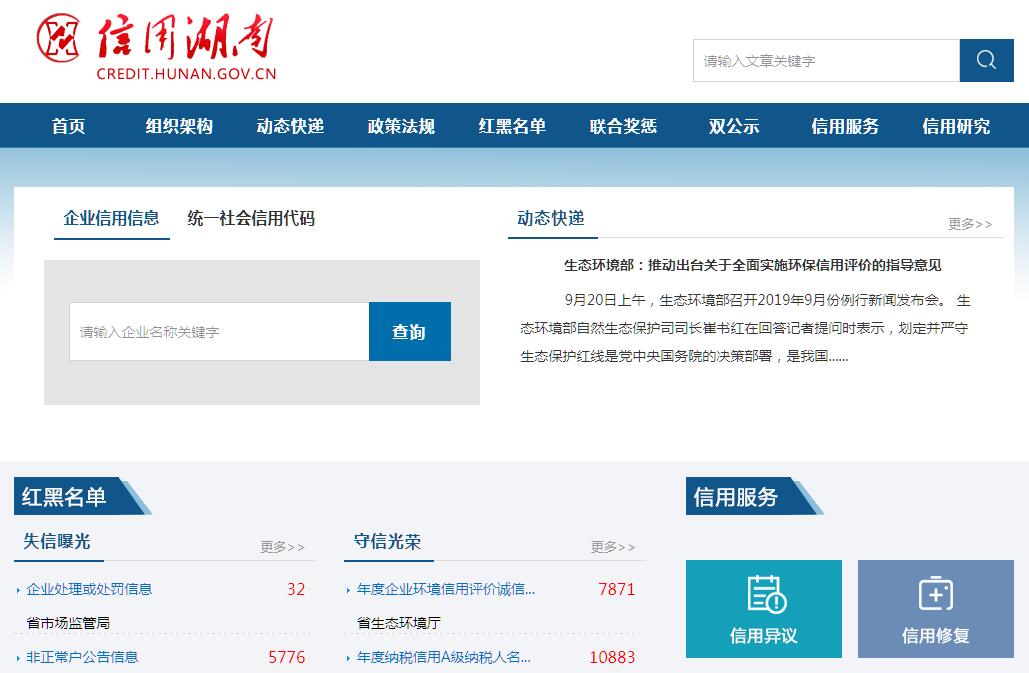Image resolution: width=1029 pixels, height=673 pixels.
Task: Open the 双公示 navigation item
Action: coord(734,126)
